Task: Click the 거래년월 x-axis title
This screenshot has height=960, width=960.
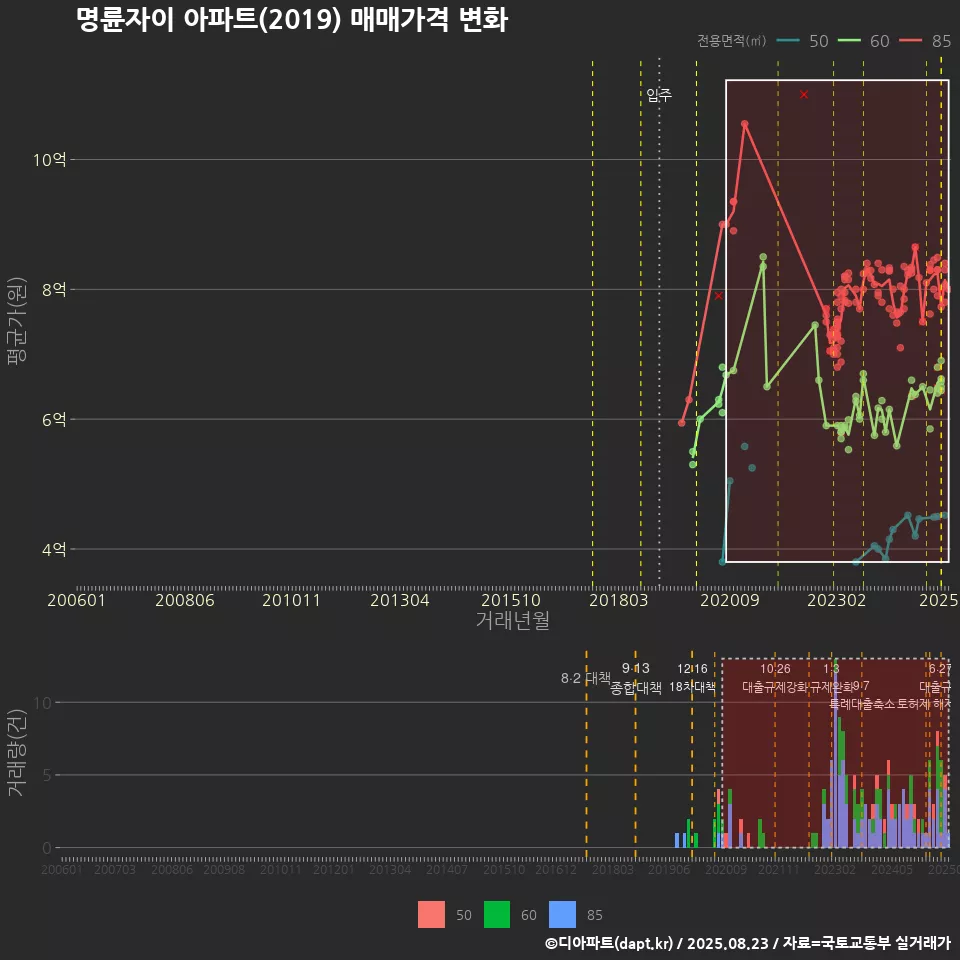Action: [x=512, y=620]
